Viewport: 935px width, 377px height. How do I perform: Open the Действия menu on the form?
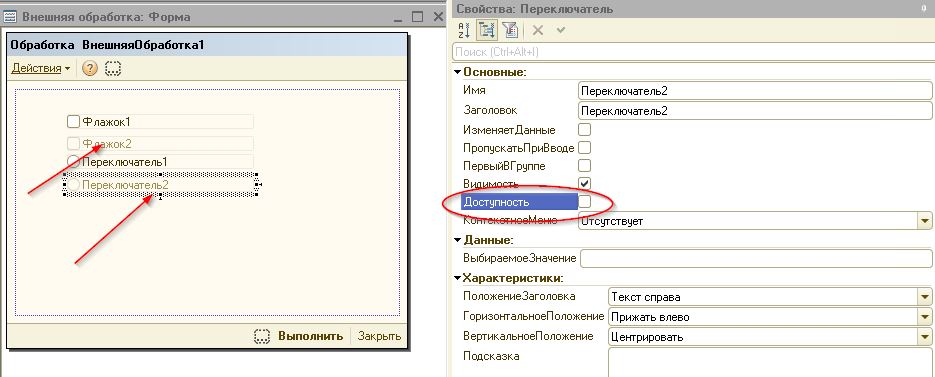point(41,69)
